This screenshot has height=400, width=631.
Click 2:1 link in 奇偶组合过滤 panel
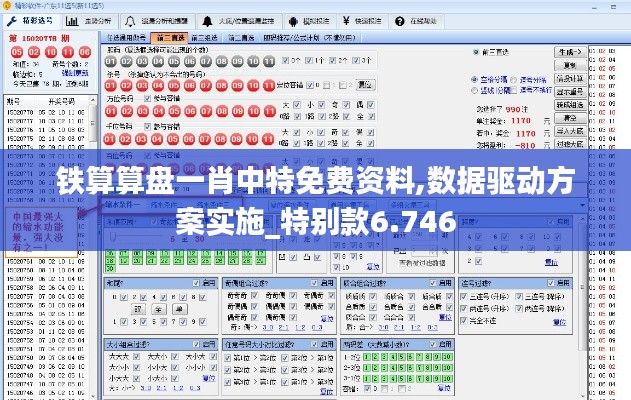click(284, 328)
